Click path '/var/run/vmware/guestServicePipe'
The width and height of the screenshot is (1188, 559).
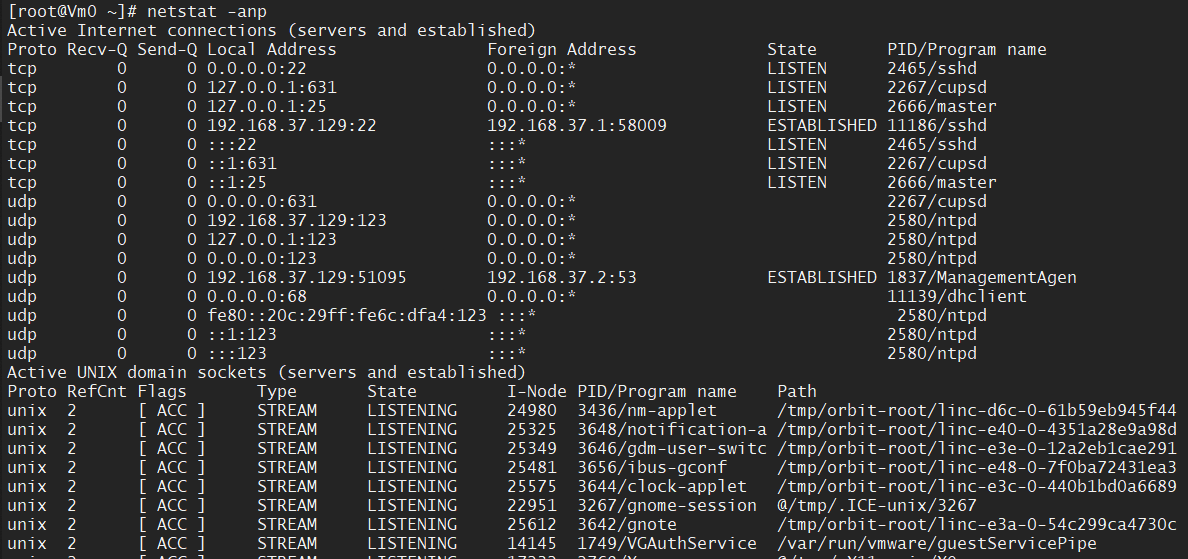tap(937, 543)
